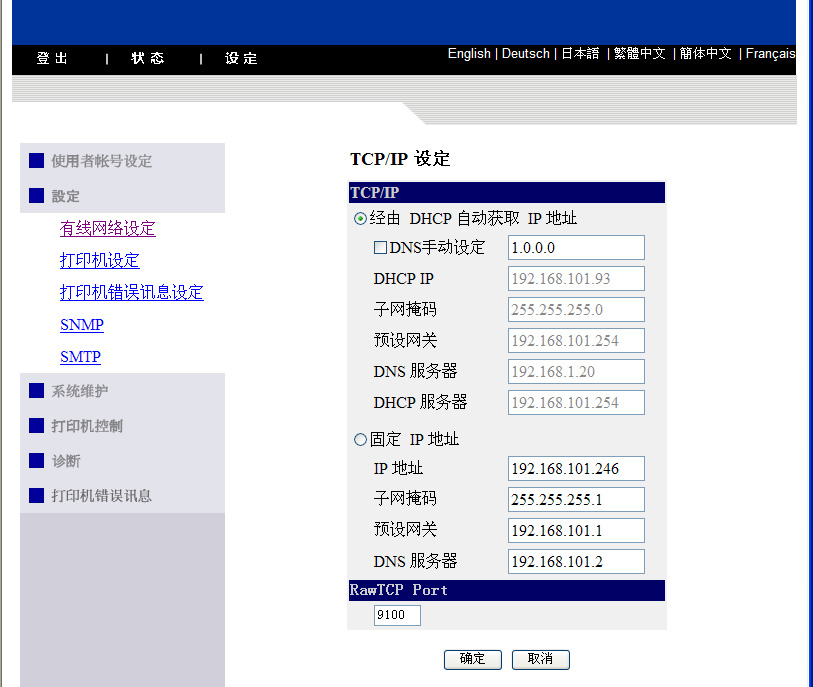The width and height of the screenshot is (813, 687).
Task: Open the SNMP settings page
Action: (x=81, y=324)
